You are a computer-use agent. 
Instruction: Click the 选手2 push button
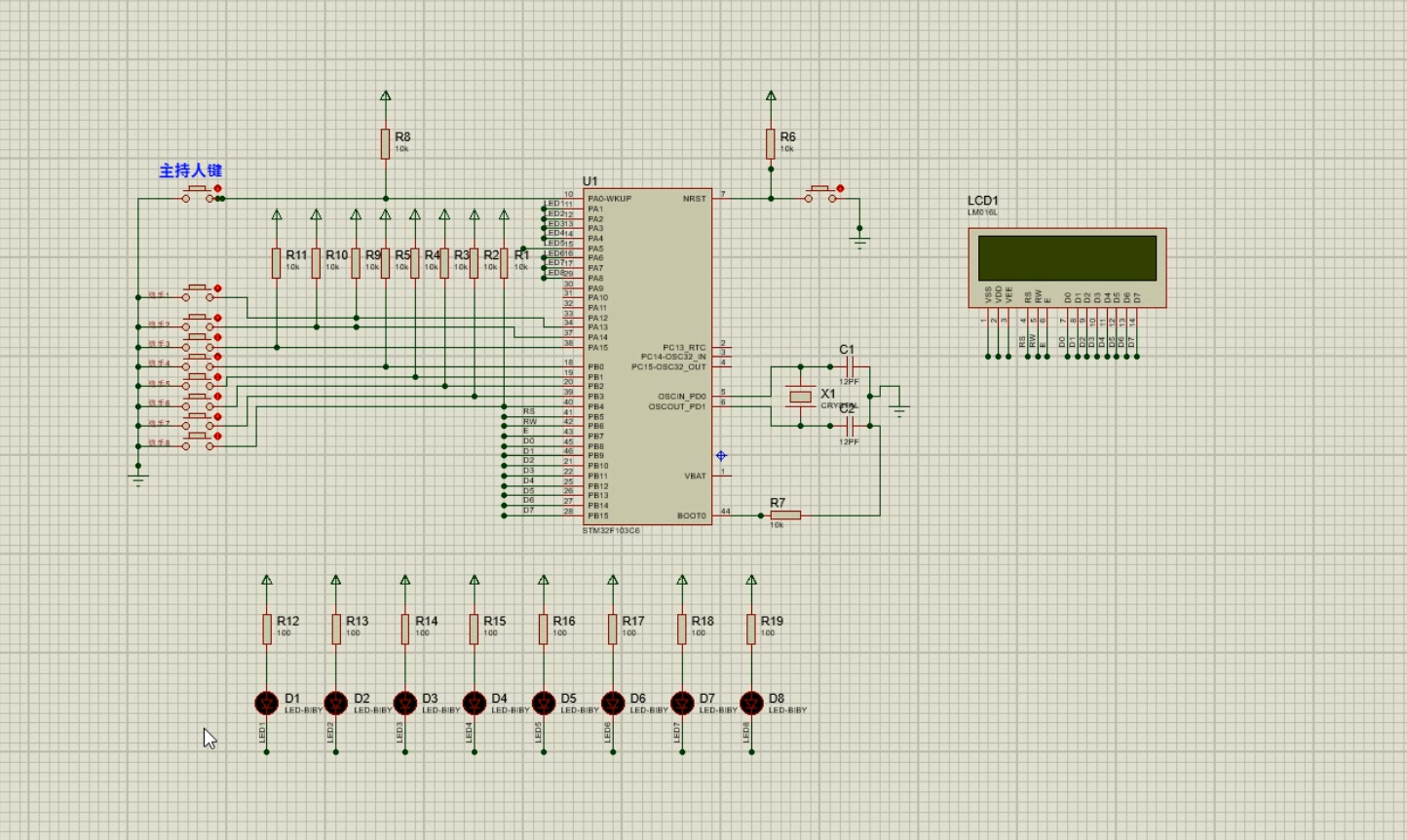click(x=199, y=322)
